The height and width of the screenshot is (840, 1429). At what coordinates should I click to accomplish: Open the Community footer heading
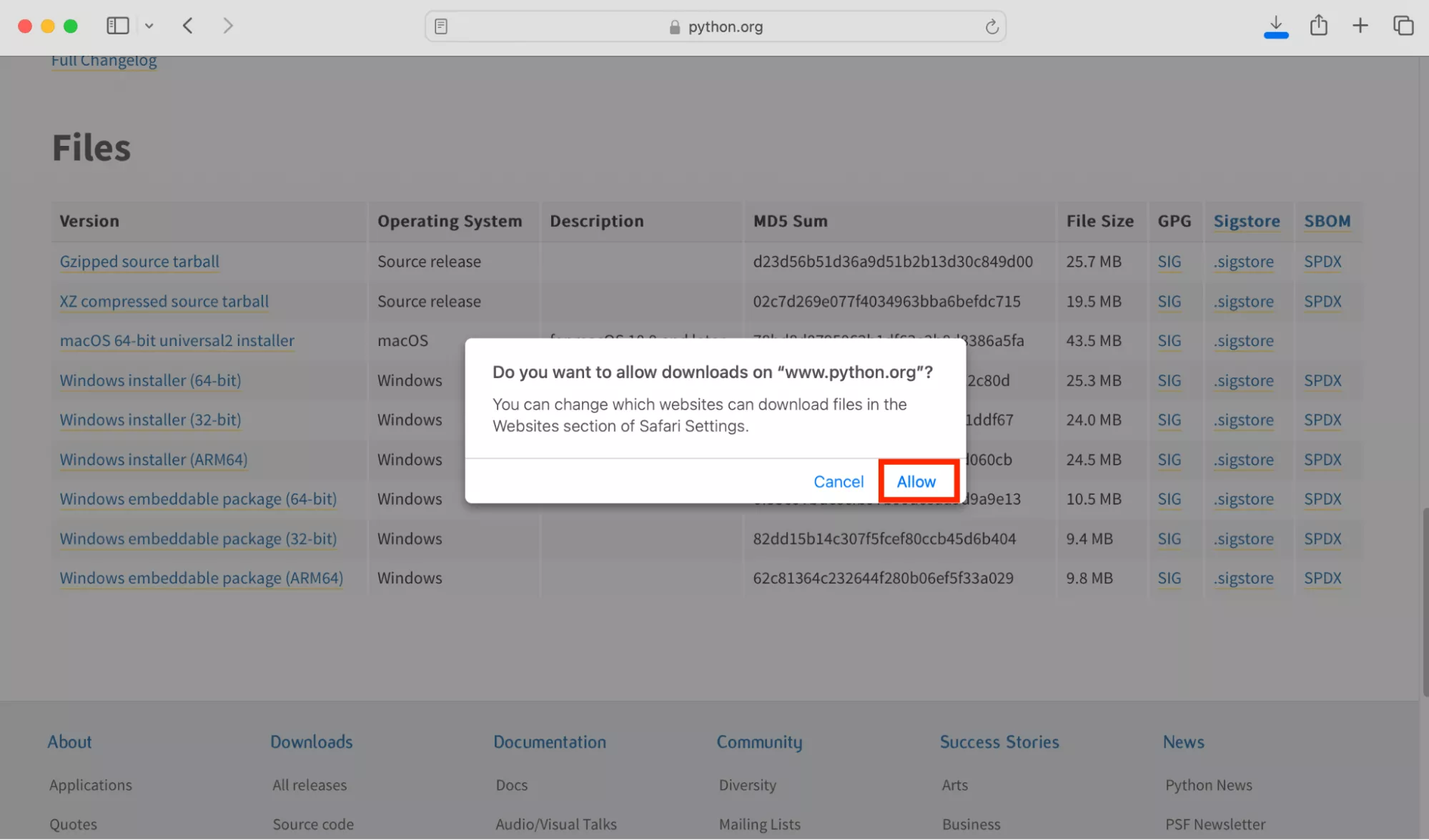(759, 743)
